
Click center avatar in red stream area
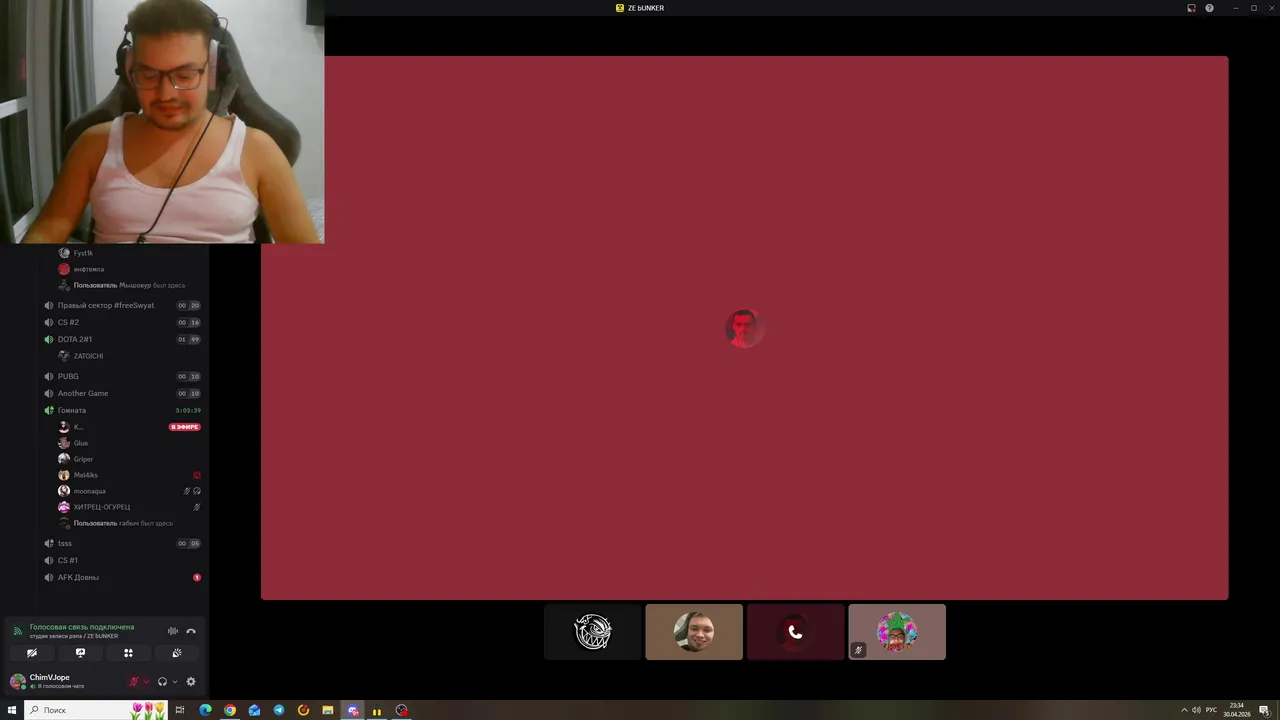(x=743, y=328)
